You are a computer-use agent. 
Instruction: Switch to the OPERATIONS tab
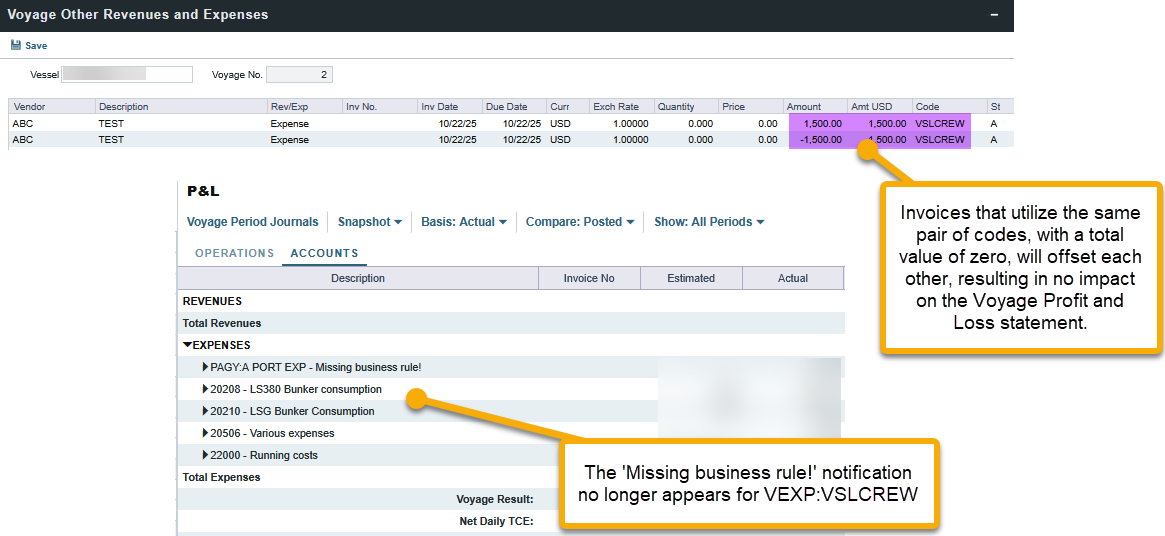tap(234, 253)
